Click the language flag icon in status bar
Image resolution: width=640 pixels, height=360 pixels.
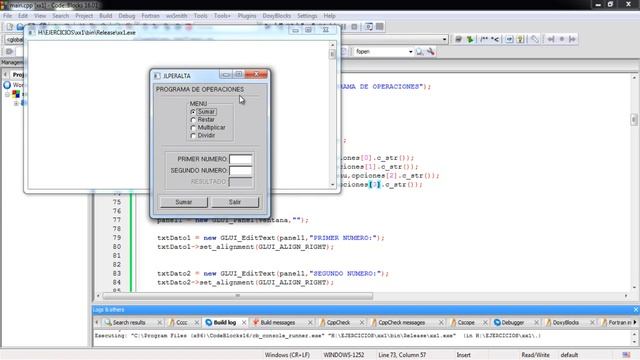[626, 355]
